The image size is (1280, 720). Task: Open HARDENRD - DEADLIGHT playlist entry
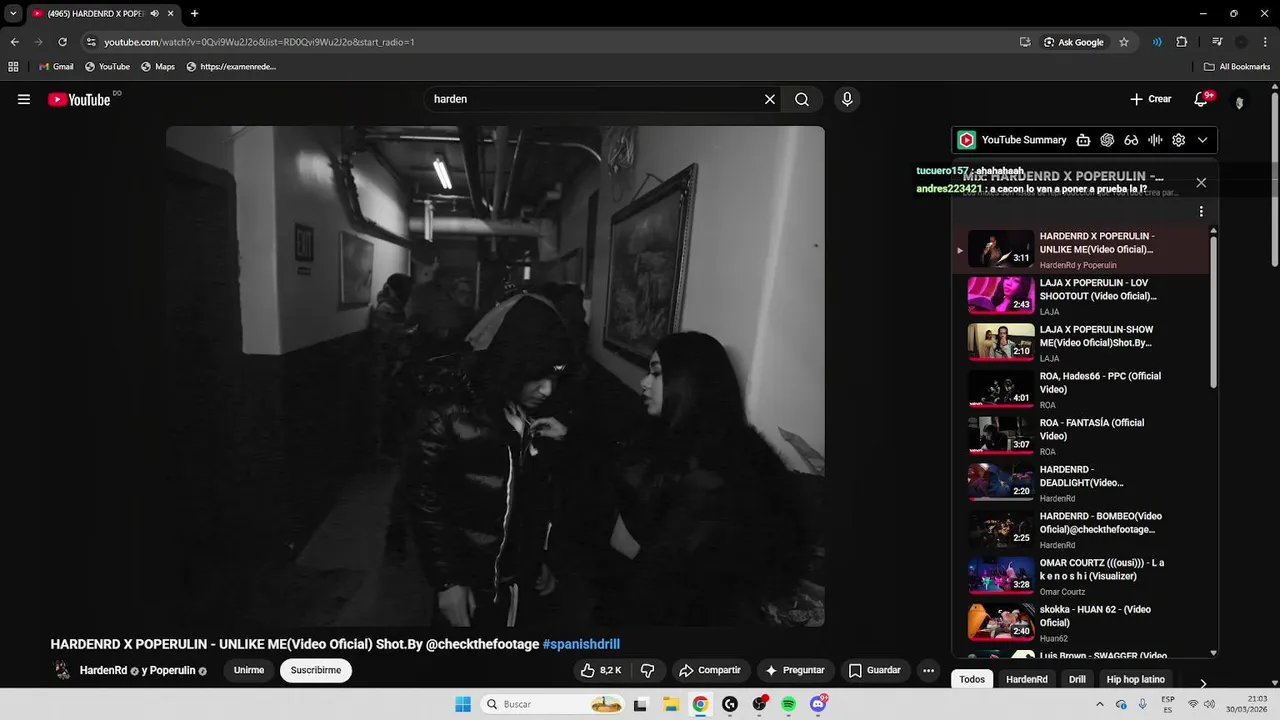pyautogui.click(x=1082, y=483)
